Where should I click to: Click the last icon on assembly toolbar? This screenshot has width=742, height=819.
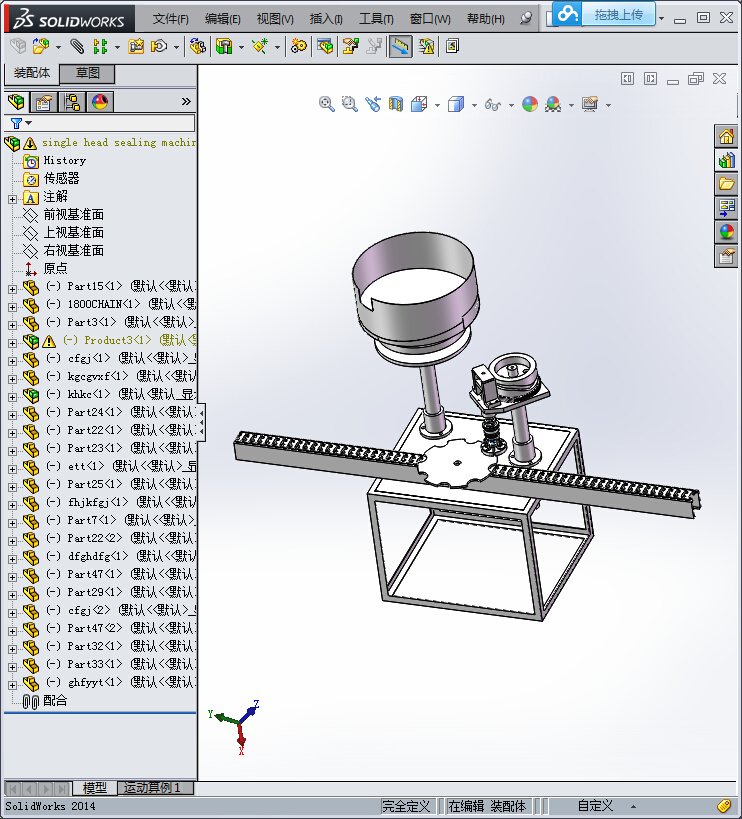(452, 46)
